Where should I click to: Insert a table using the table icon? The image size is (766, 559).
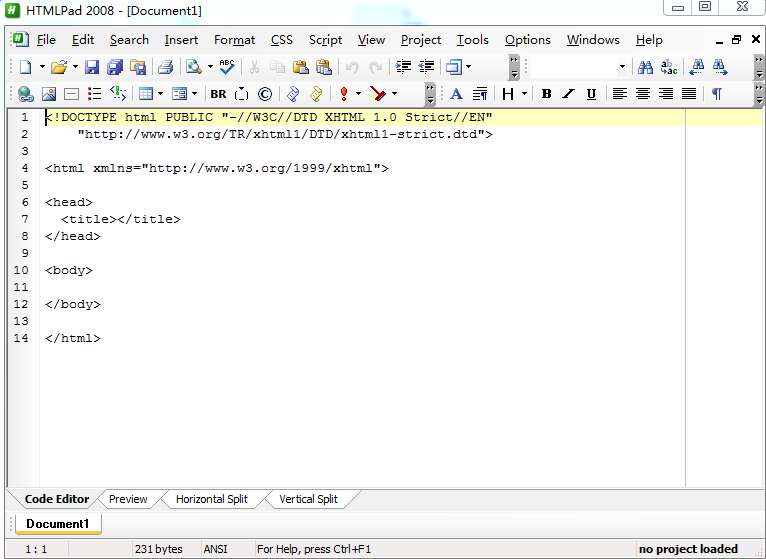pyautogui.click(x=146, y=94)
